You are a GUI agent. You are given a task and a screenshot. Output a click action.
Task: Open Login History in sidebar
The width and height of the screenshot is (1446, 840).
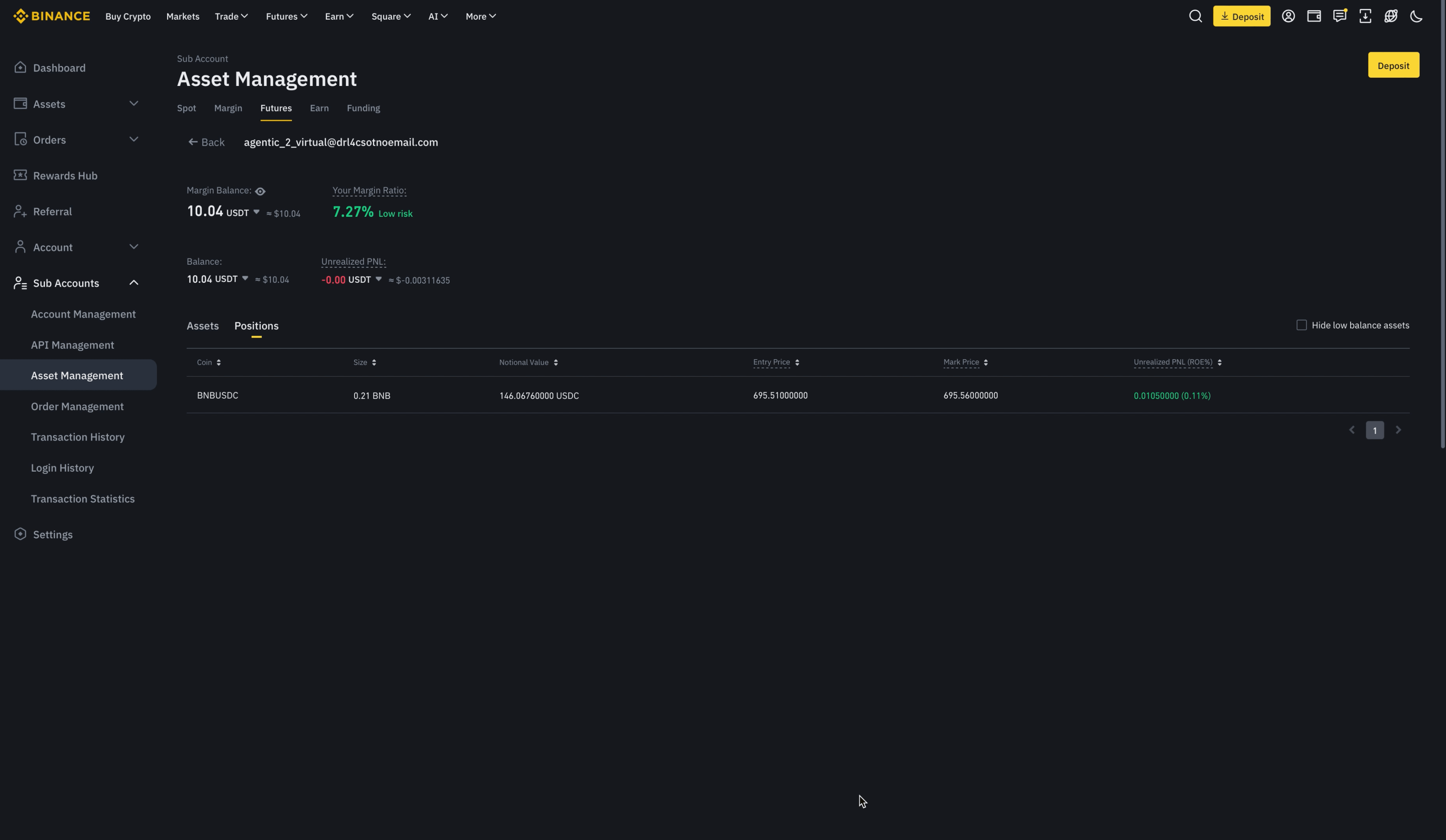point(63,468)
